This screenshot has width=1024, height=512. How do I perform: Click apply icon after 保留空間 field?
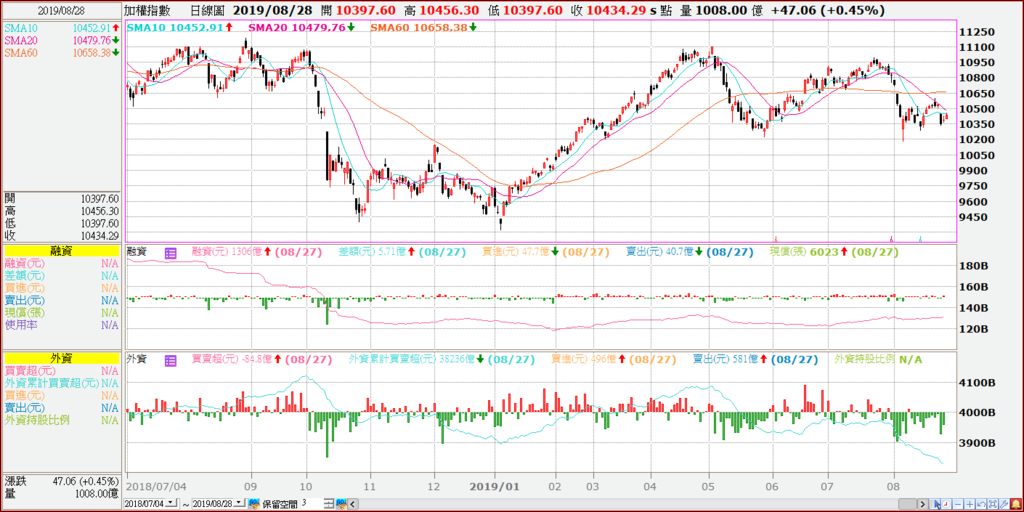pyautogui.click(x=341, y=504)
